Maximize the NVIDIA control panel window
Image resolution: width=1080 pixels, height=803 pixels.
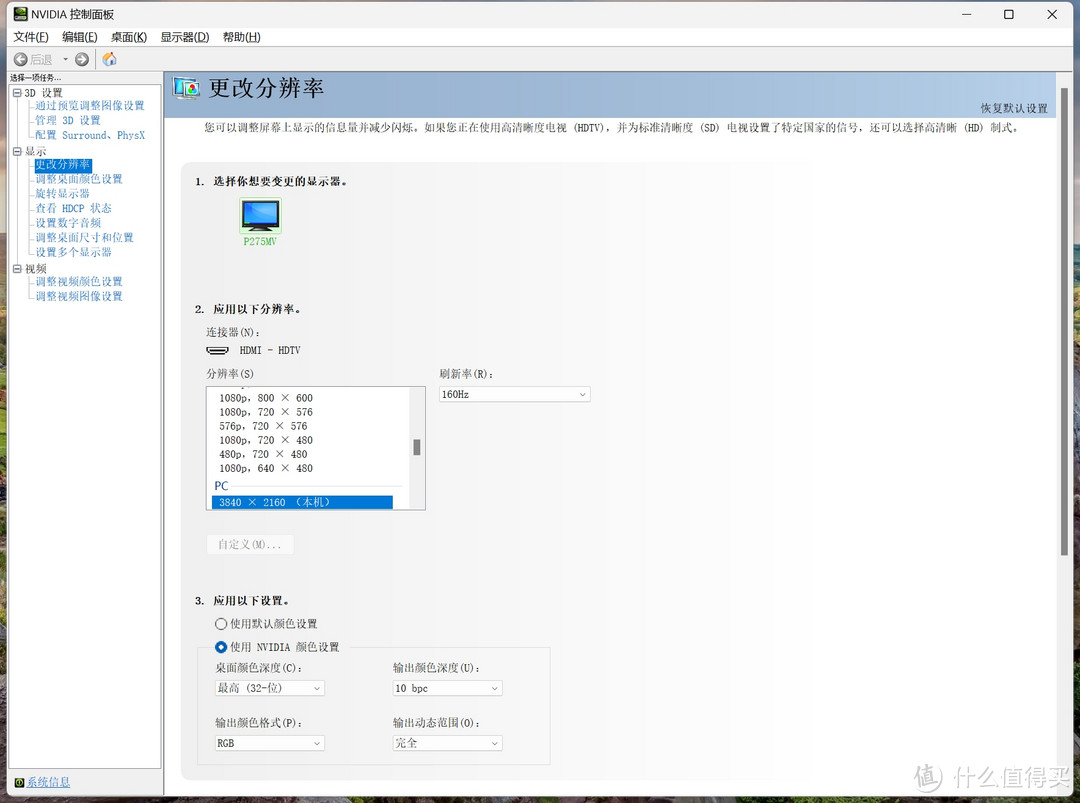click(1008, 14)
